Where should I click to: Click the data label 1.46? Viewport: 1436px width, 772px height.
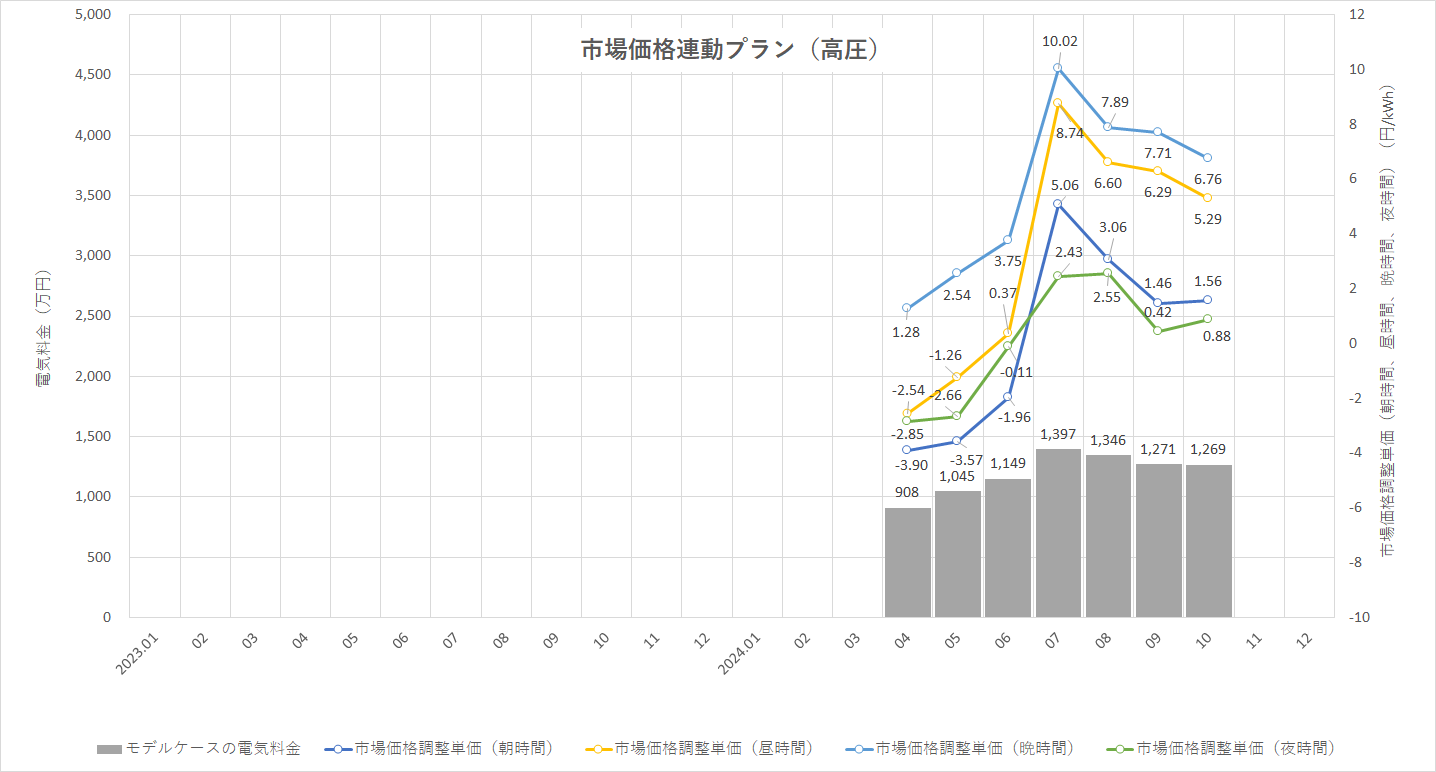pos(1157,283)
